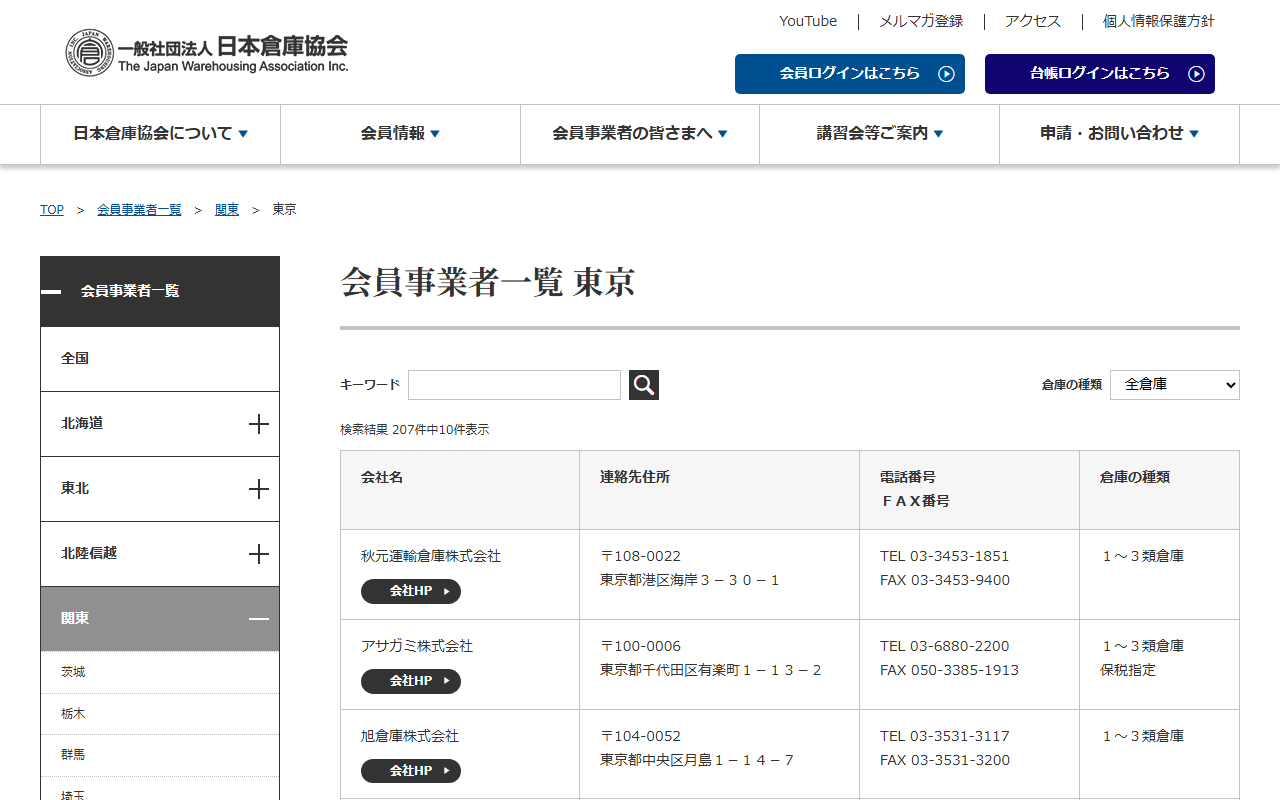
Task: Click address 東京都港区海岸3-30-1
Action: (690, 580)
